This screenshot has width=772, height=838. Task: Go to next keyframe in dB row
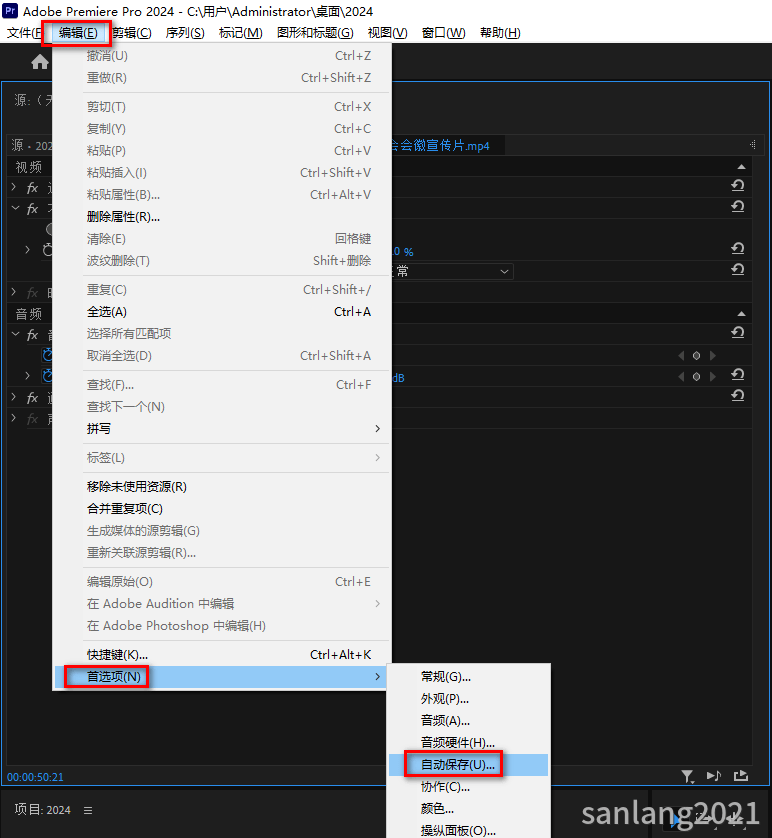712,377
